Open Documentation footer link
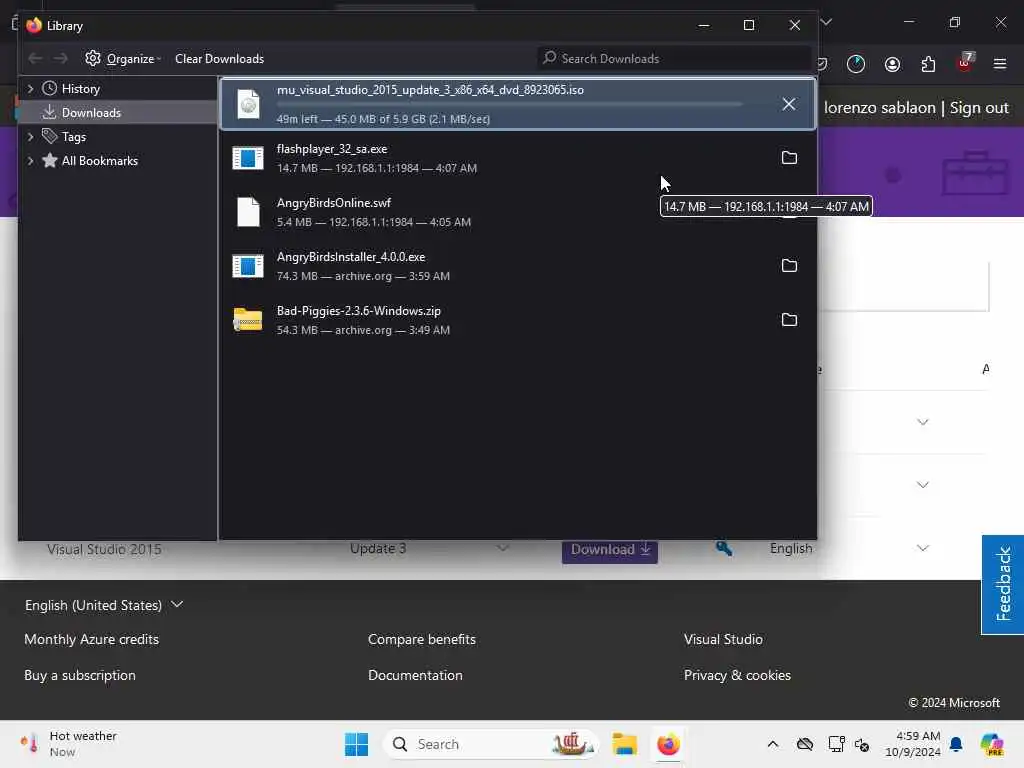The height and width of the screenshot is (768, 1024). pos(415,675)
